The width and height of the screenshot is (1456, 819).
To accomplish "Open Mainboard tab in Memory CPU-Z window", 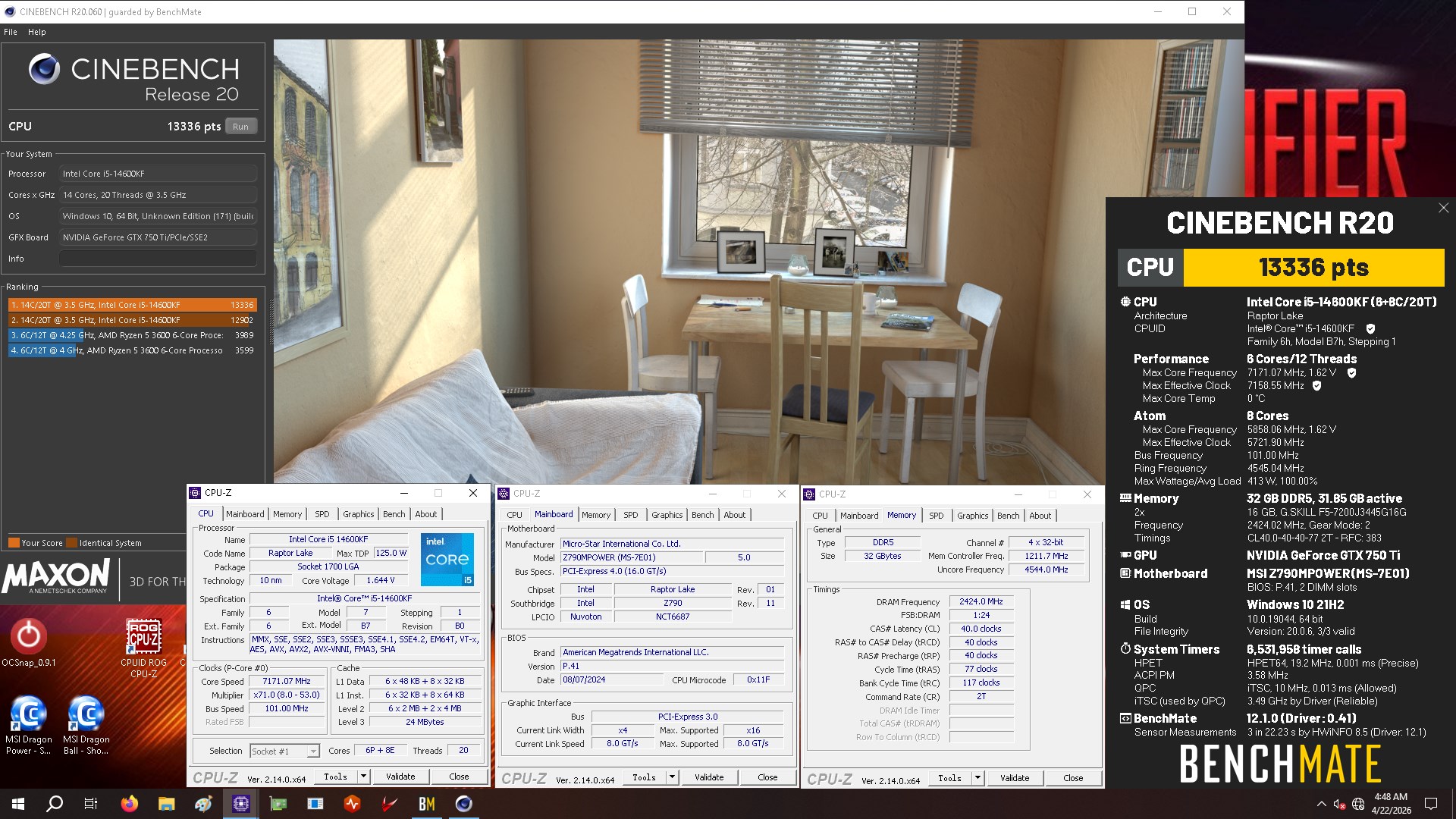I will (x=859, y=516).
